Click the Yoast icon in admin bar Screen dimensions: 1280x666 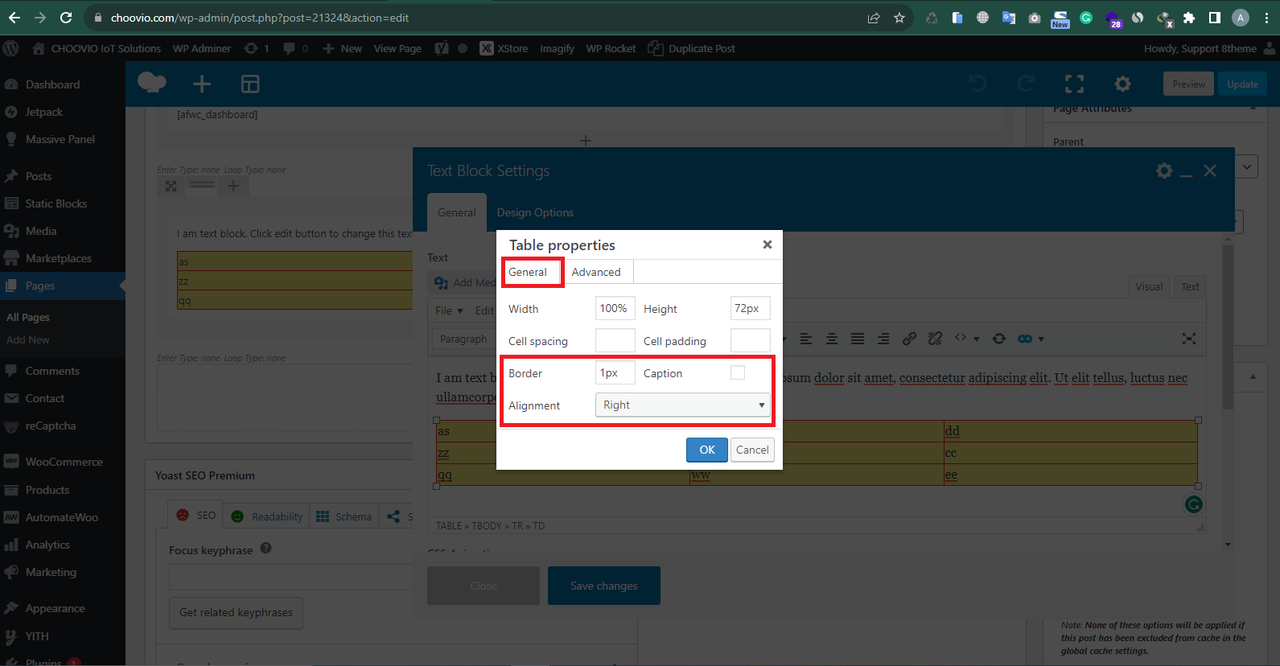coord(441,48)
